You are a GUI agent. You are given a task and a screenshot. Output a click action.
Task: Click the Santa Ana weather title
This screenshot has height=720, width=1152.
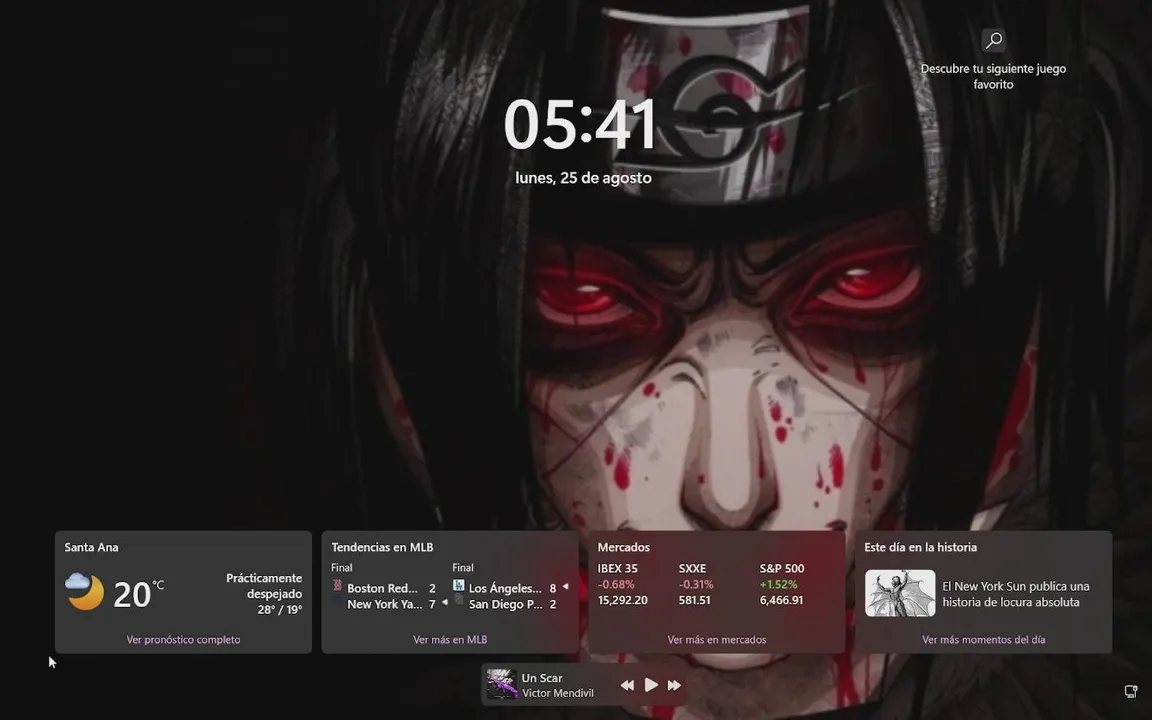(x=91, y=547)
